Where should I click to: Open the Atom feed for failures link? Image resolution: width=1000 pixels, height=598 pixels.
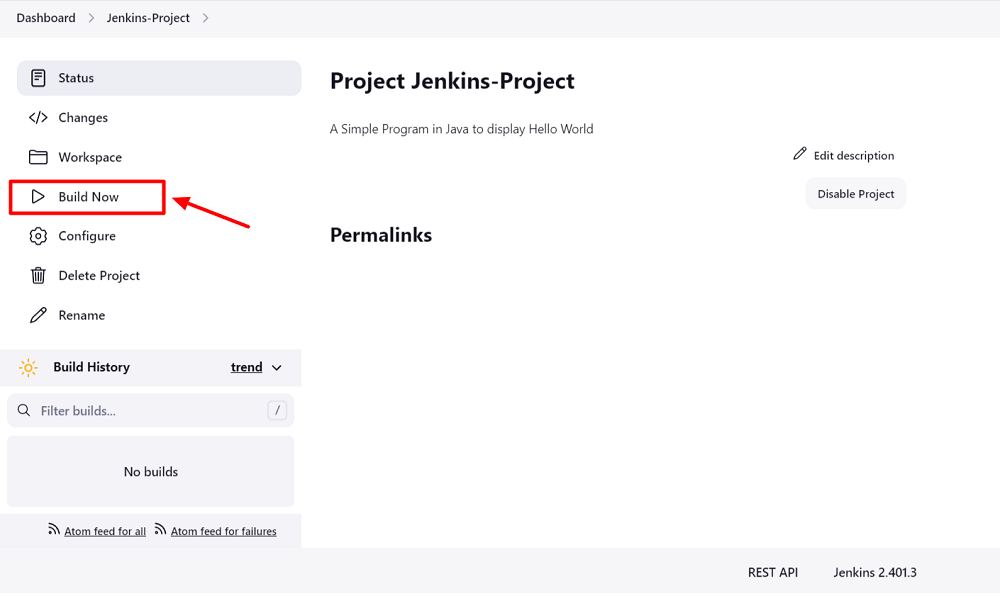coord(223,531)
